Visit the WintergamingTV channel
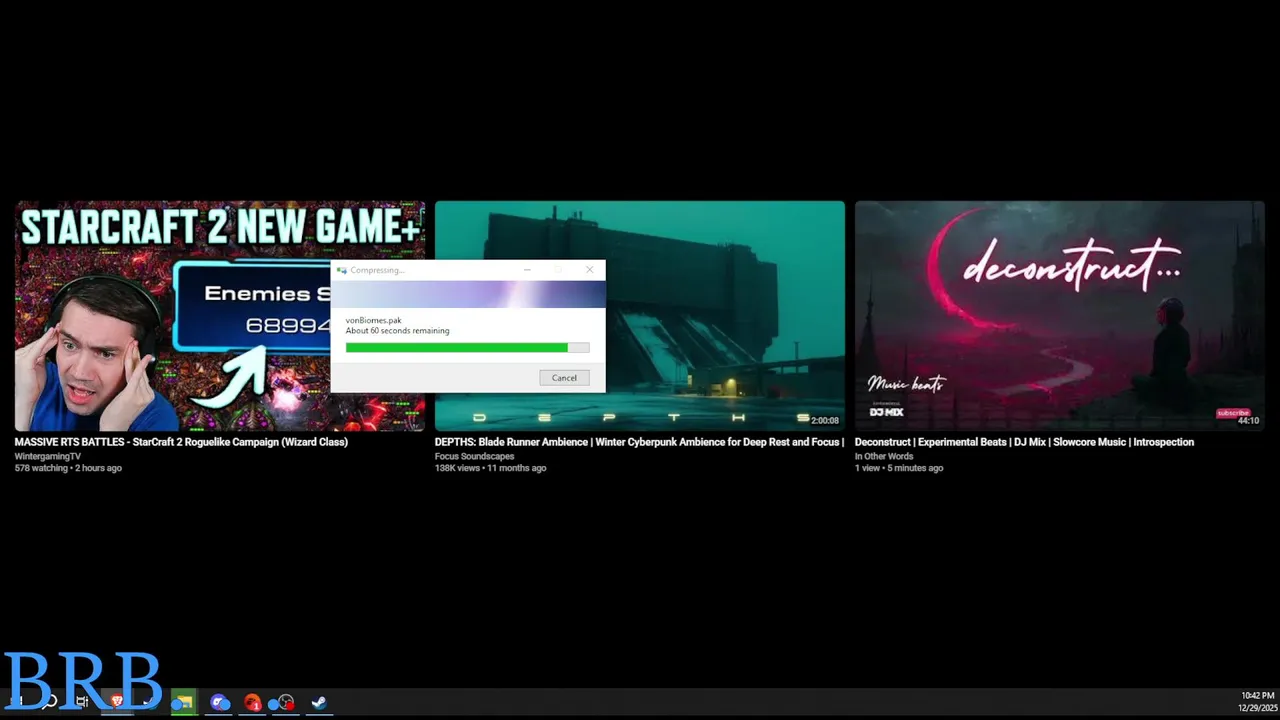 48,456
